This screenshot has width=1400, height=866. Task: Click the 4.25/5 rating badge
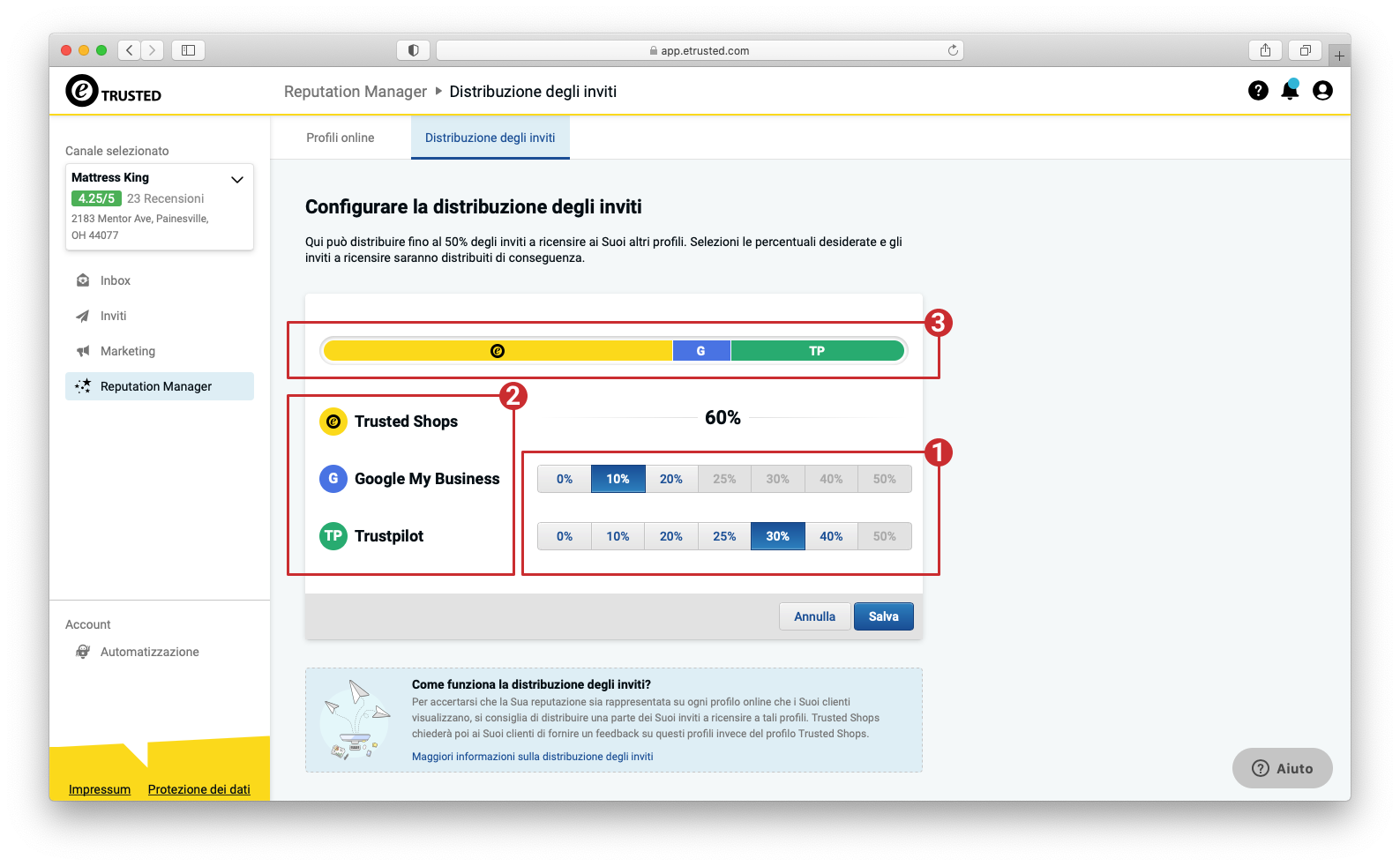point(96,198)
